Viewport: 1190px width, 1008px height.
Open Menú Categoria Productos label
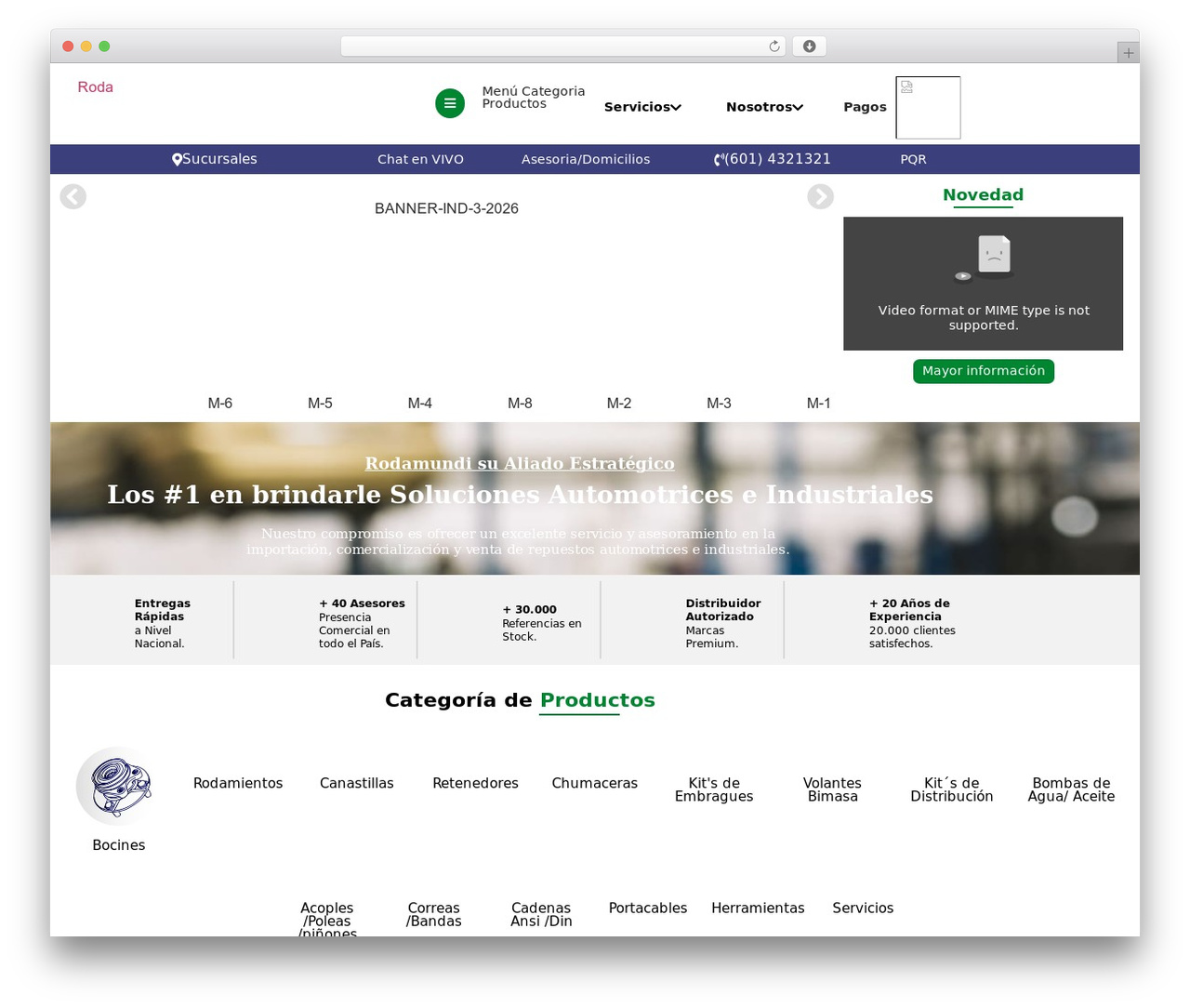point(534,98)
